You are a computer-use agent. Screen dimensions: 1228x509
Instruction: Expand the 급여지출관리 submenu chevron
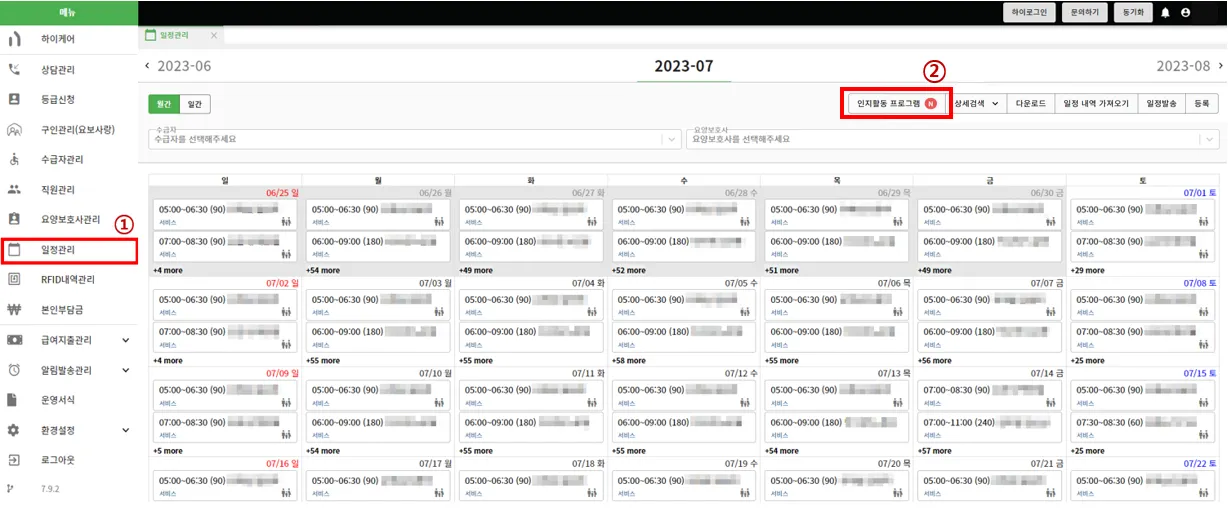[125, 340]
